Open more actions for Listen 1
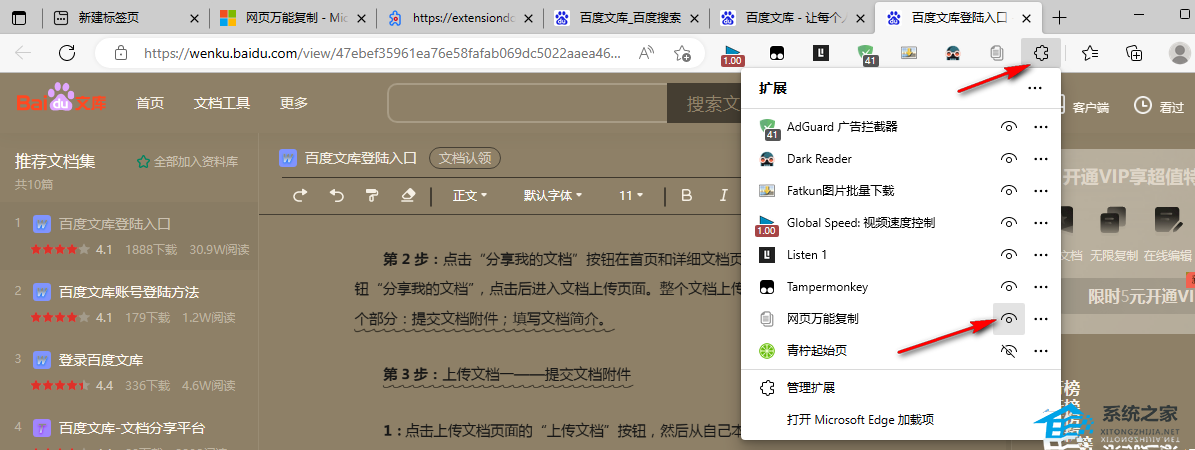The width and height of the screenshot is (1195, 450). tap(1040, 255)
